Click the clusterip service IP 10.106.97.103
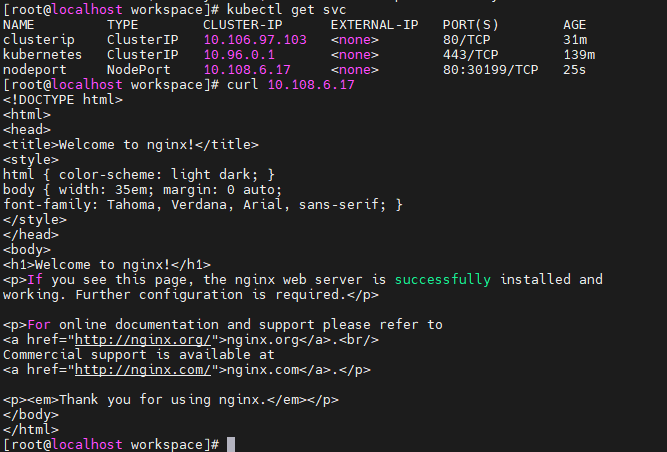 255,40
